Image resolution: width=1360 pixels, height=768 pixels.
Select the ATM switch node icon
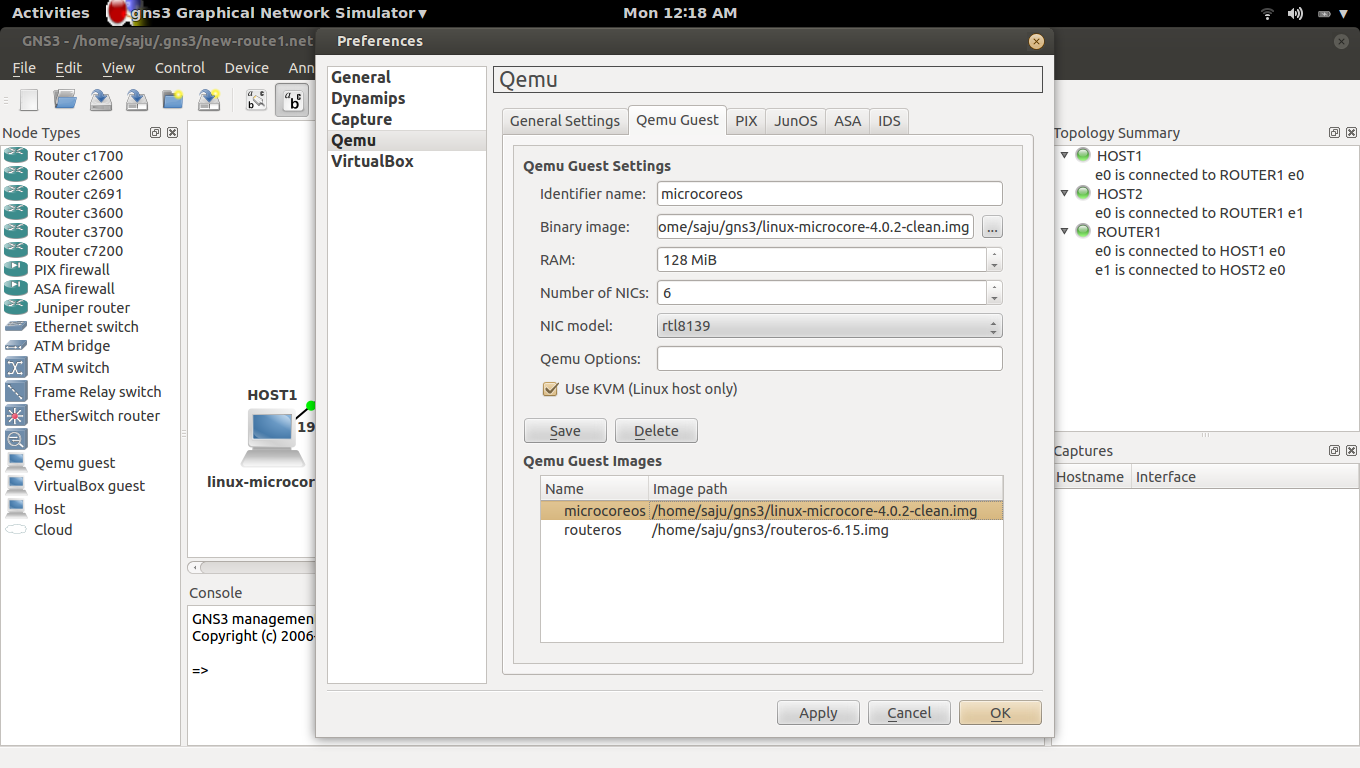16,368
